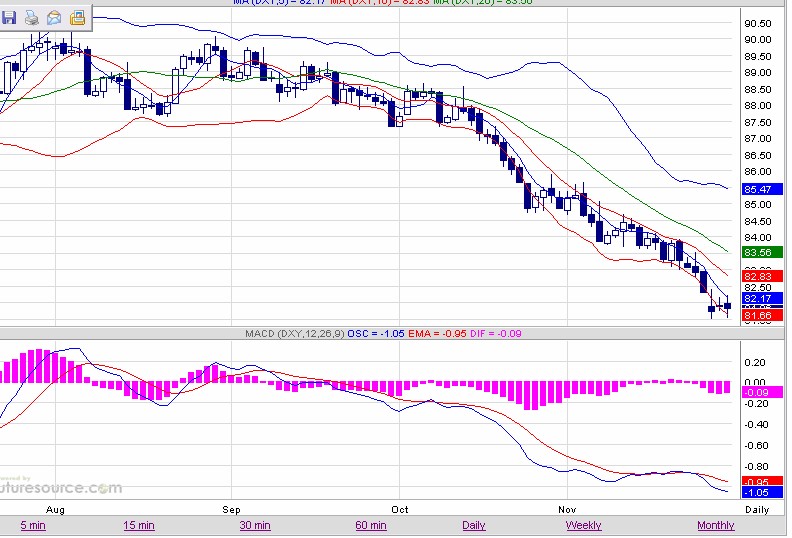Select the 60 min timeframe link
Viewport: 792px width, 538px height.
[x=371, y=525]
